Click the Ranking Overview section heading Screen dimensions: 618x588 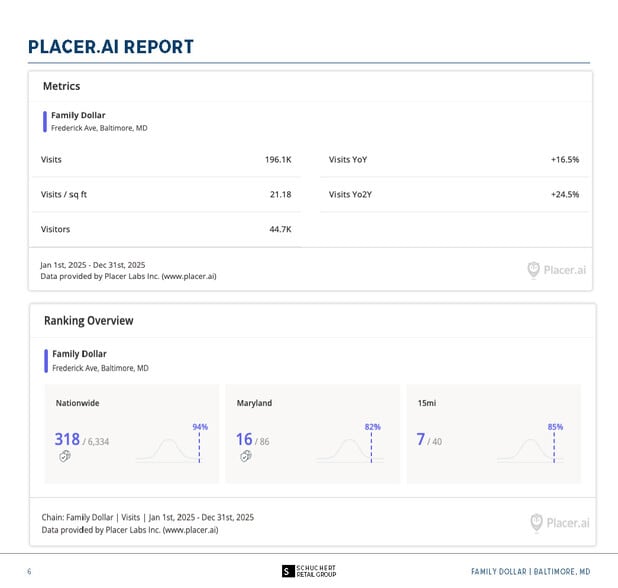tap(88, 321)
